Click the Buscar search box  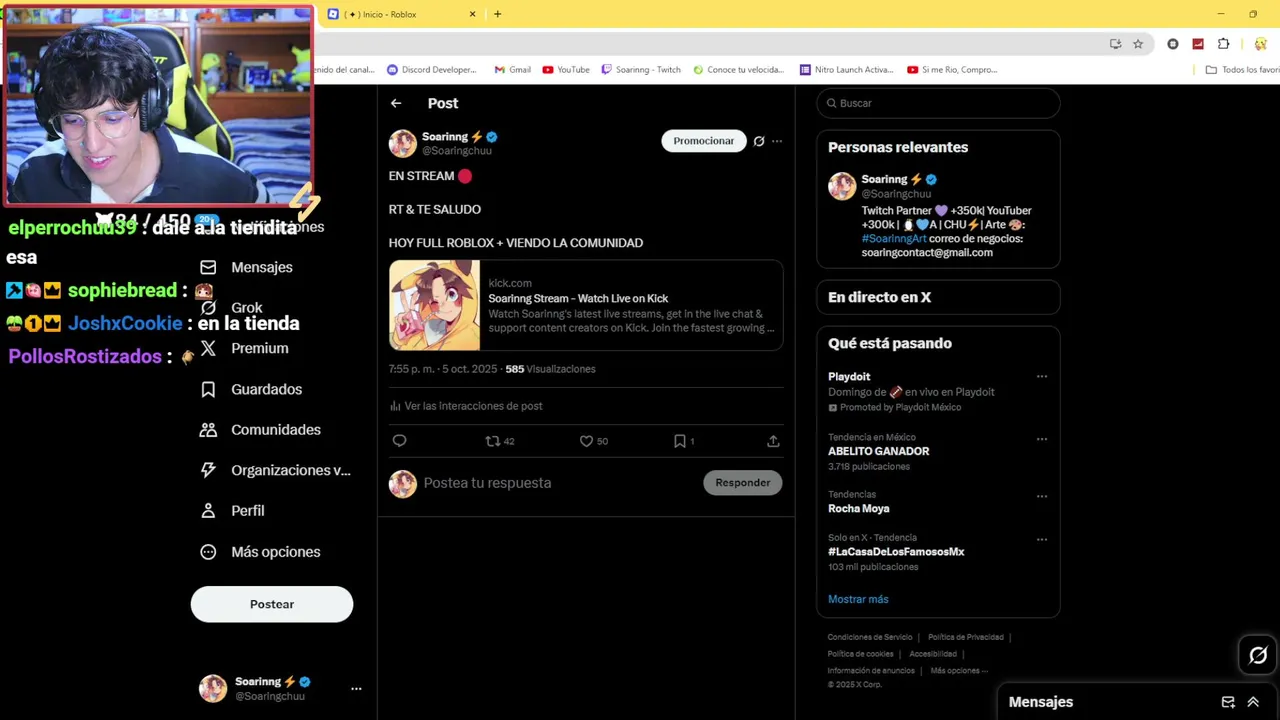click(938, 103)
